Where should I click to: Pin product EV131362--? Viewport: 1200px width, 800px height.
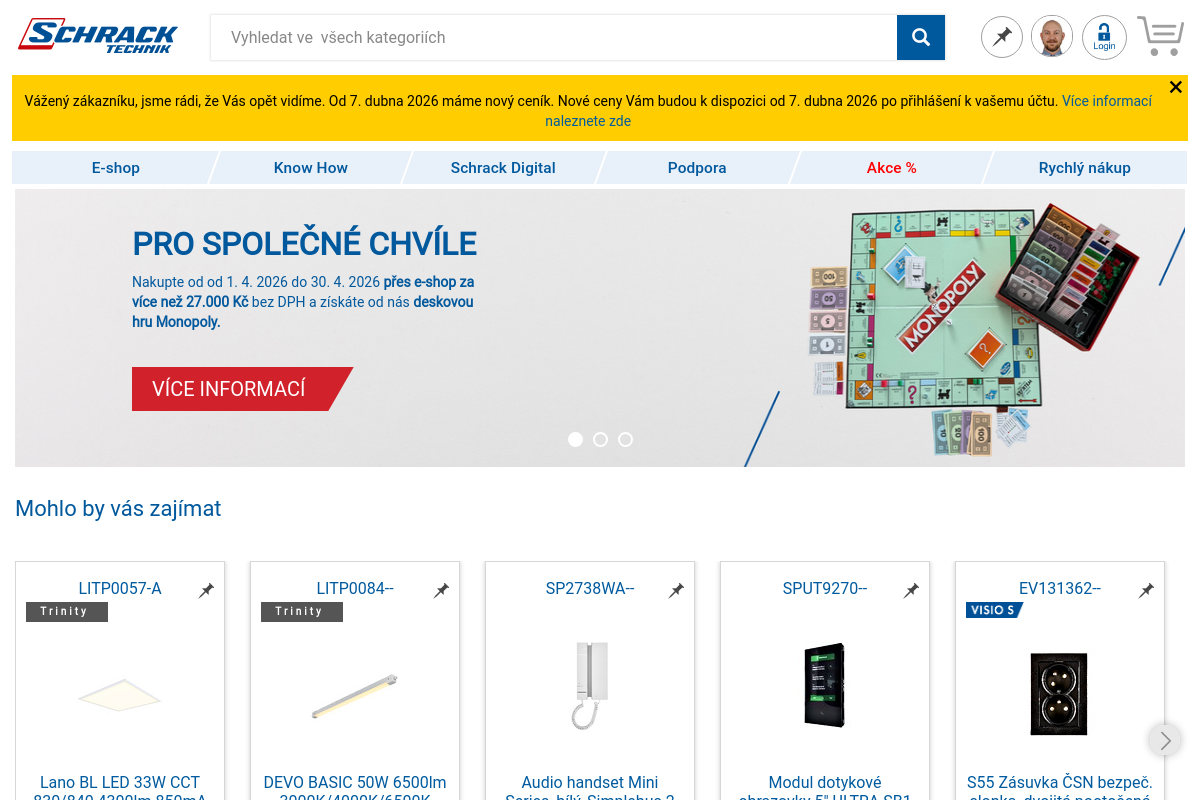click(1146, 591)
